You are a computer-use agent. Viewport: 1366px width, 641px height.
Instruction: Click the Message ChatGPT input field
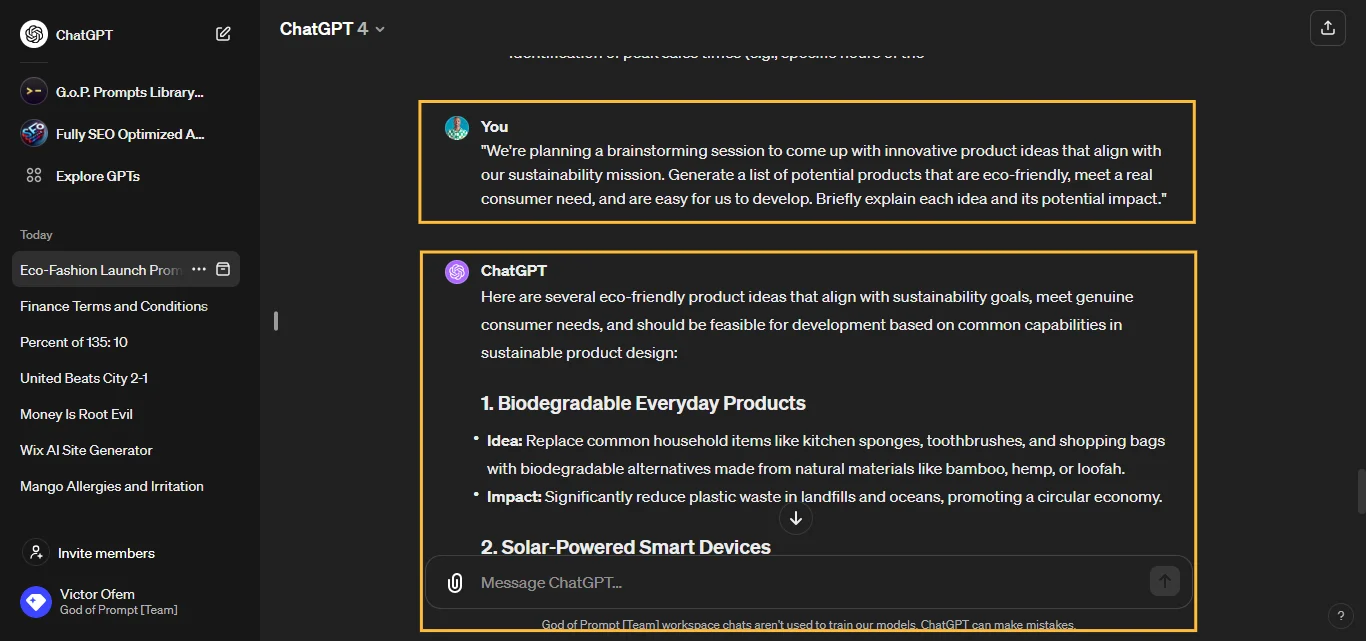[x=800, y=583]
